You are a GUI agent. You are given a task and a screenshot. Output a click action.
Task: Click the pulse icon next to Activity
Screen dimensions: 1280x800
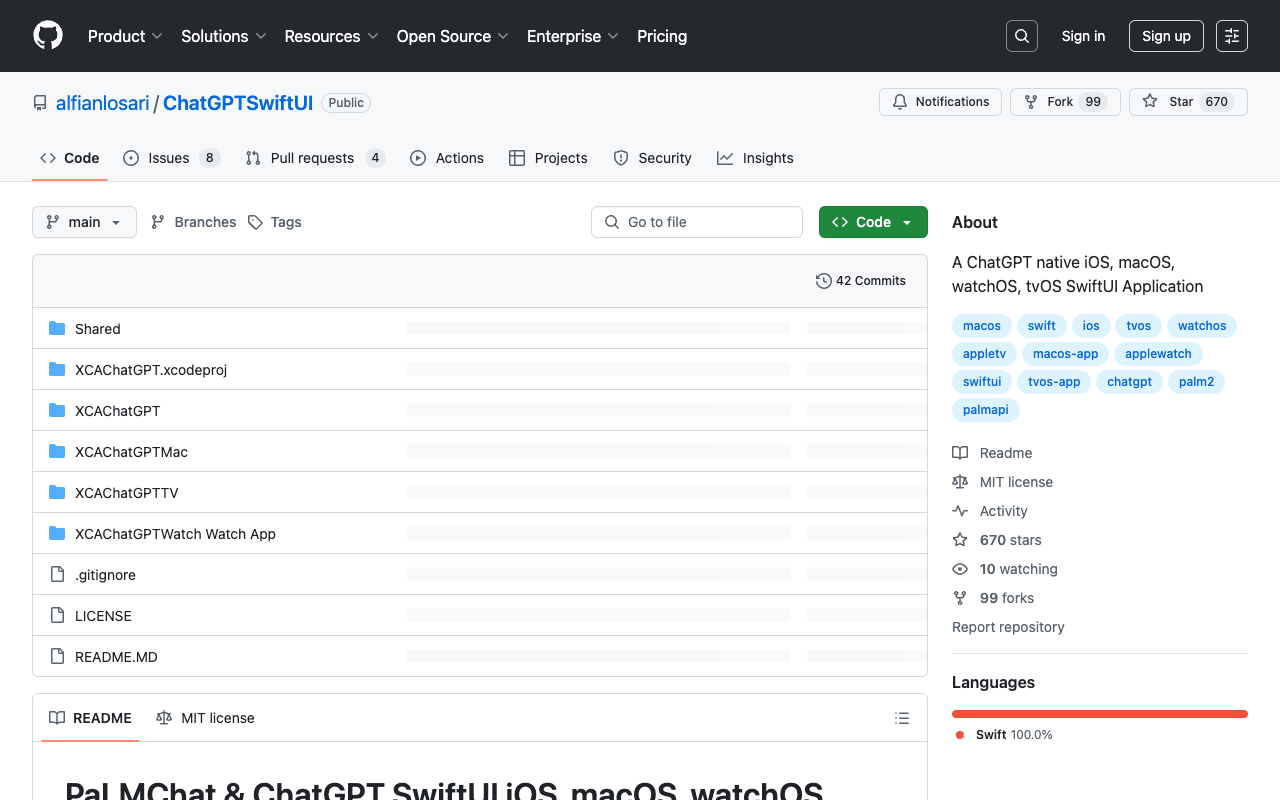click(960, 511)
